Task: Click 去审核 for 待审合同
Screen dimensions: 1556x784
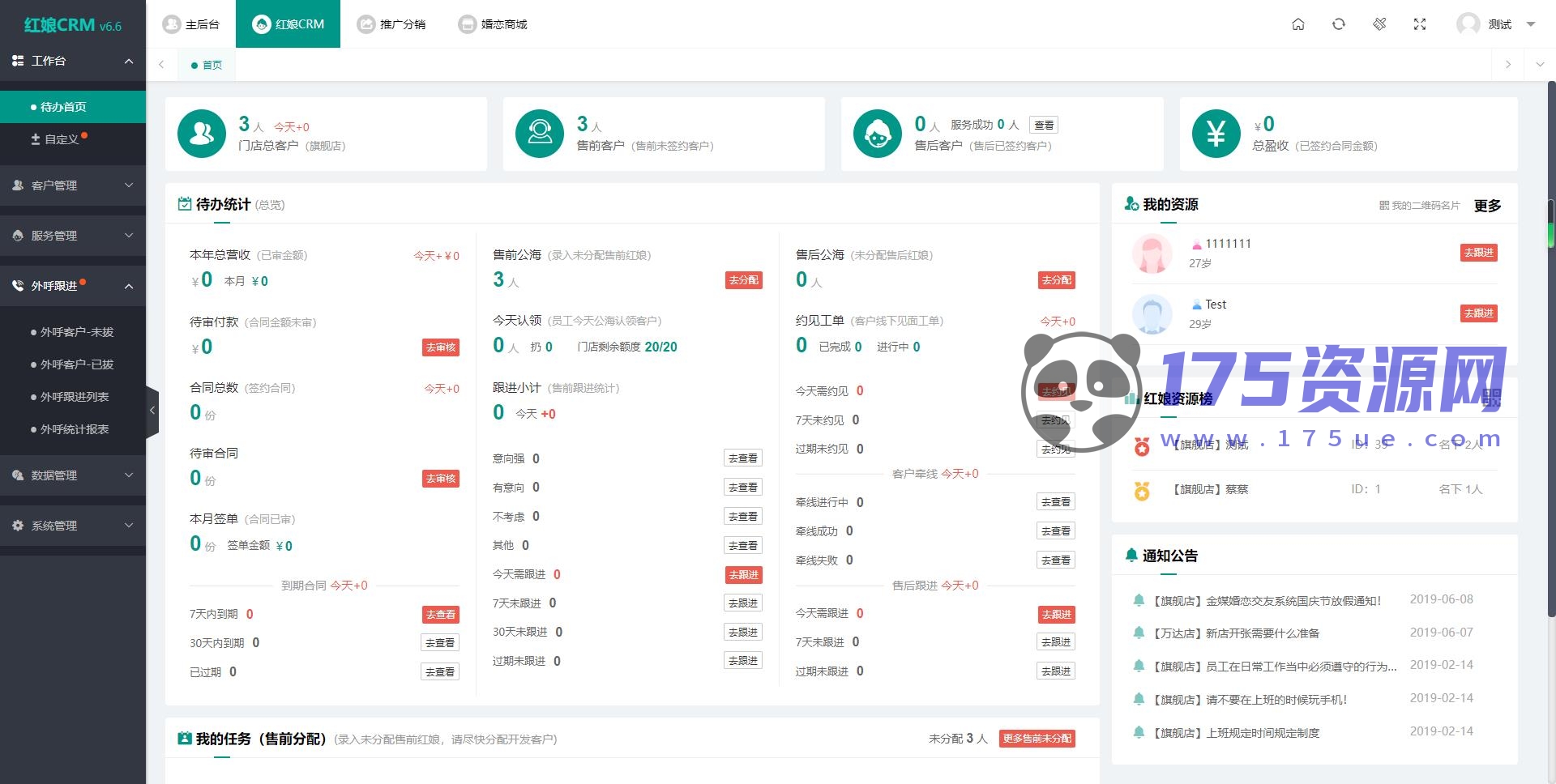Action: pos(441,479)
